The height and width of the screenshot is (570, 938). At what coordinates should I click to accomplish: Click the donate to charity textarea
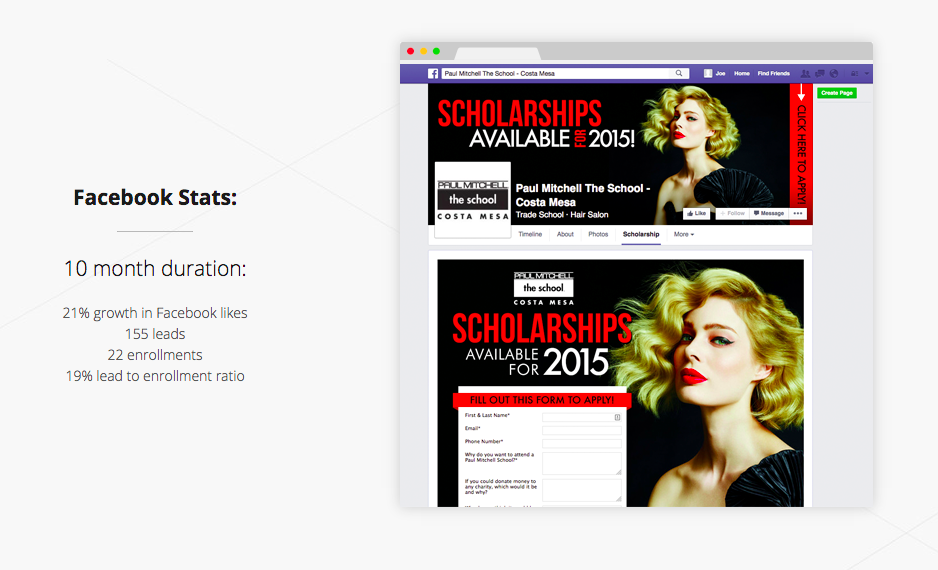[x=581, y=490]
